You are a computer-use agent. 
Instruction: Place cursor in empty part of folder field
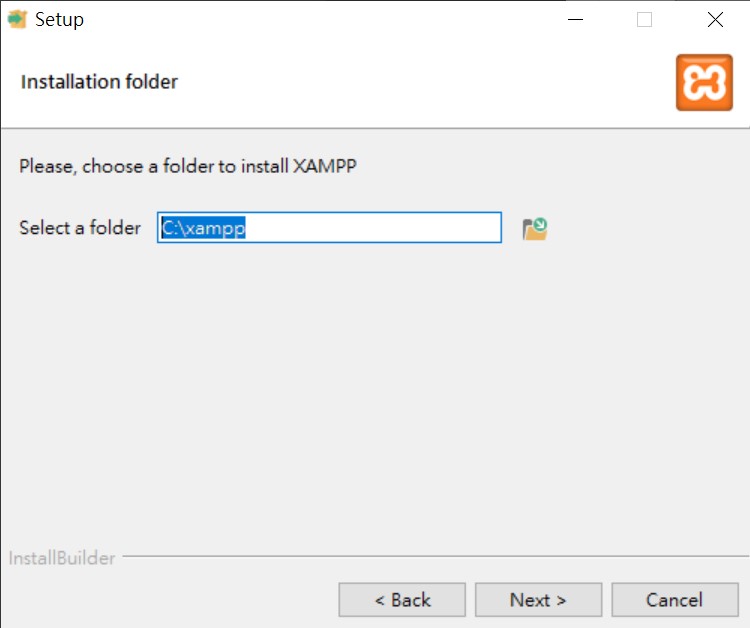click(373, 228)
